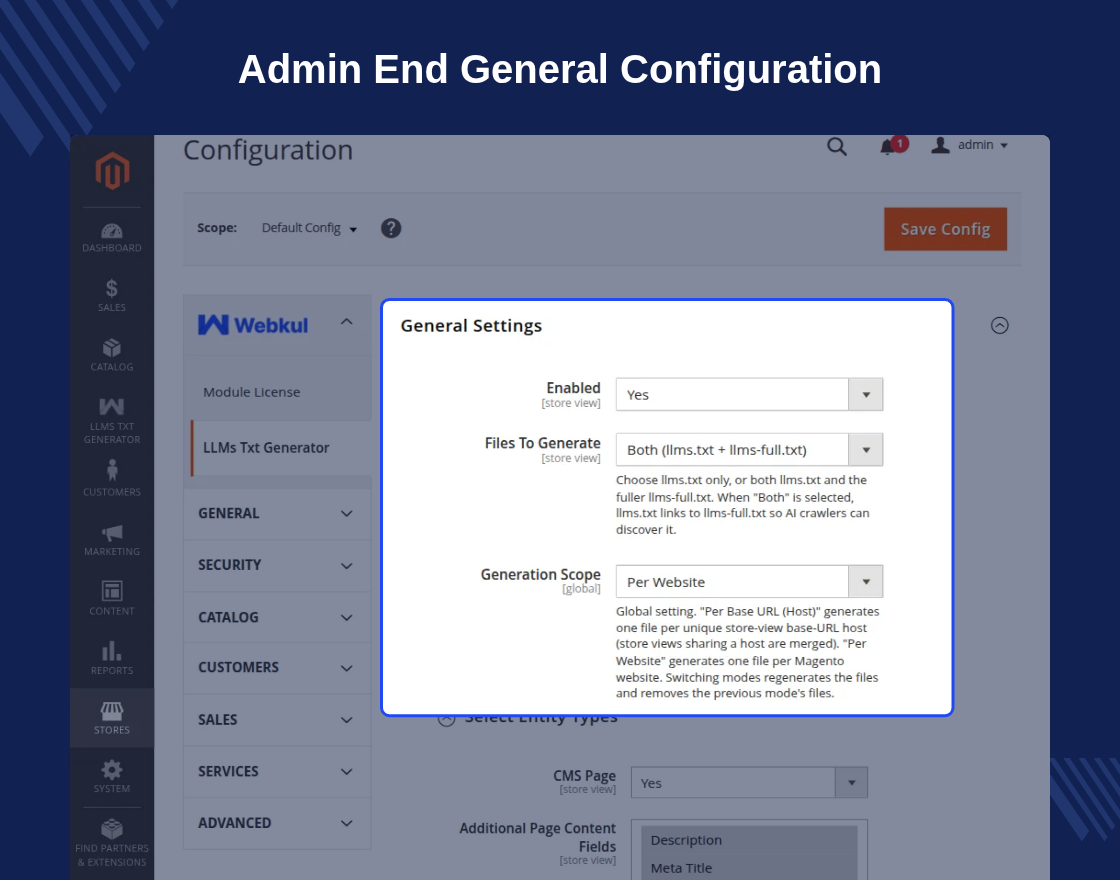Click the Magento logo icon

(x=112, y=171)
